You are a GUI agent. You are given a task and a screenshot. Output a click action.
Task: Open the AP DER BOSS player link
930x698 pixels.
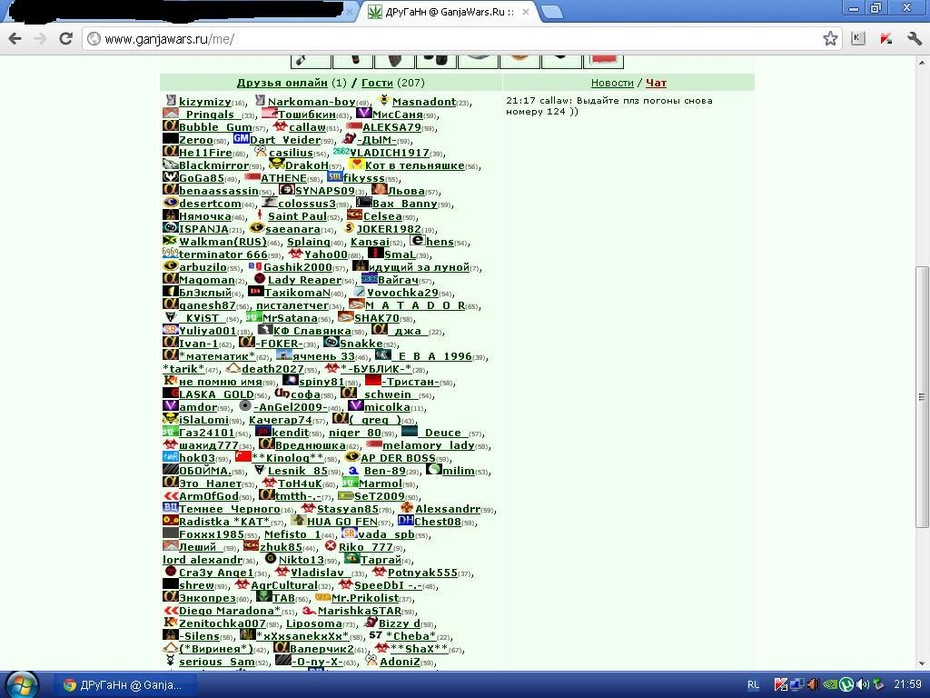pos(398,458)
